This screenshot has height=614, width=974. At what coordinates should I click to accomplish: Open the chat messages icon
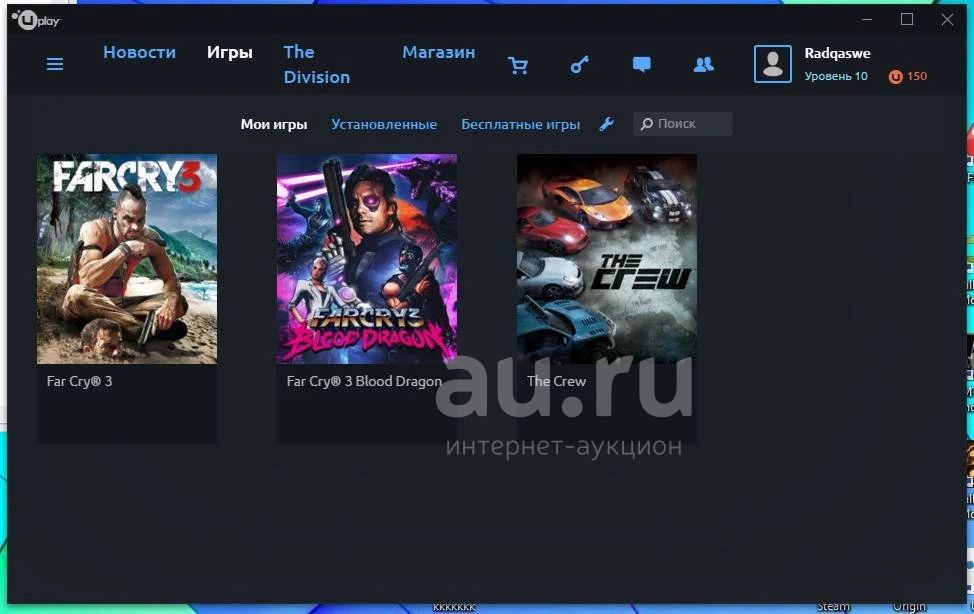pyautogui.click(x=642, y=65)
